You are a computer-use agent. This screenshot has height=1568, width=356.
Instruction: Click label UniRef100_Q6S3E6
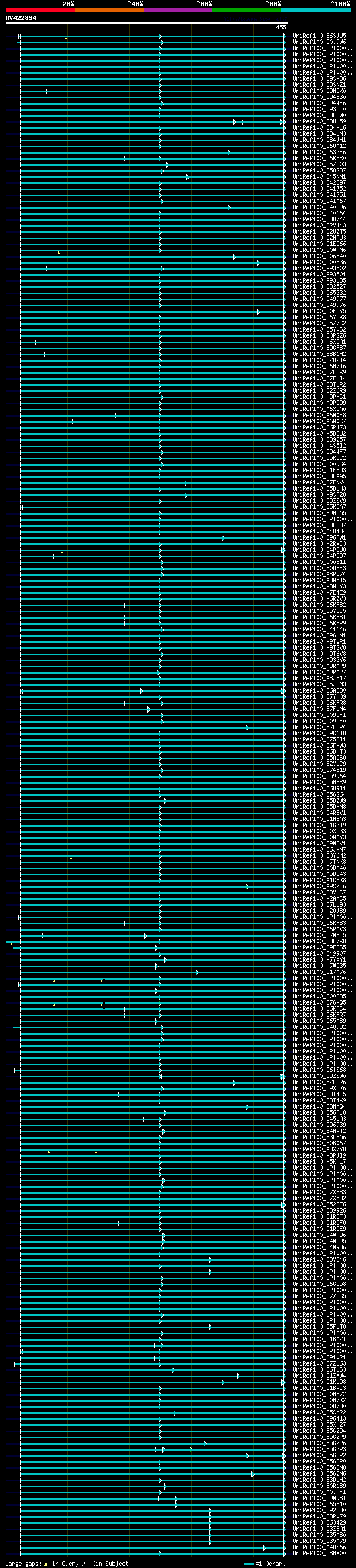pos(319,152)
